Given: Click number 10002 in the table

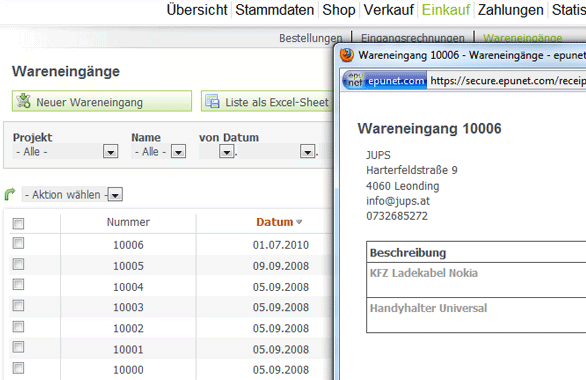Looking at the screenshot, I should tap(128, 328).
